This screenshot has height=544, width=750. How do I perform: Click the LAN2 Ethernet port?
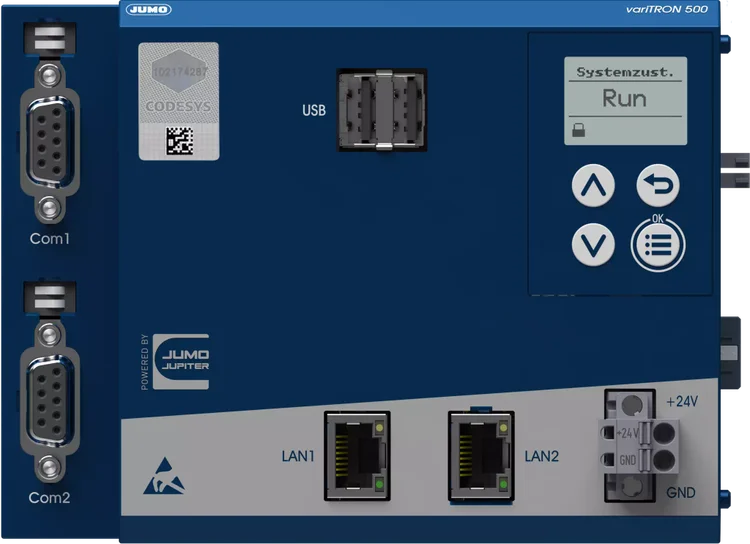coord(481,456)
